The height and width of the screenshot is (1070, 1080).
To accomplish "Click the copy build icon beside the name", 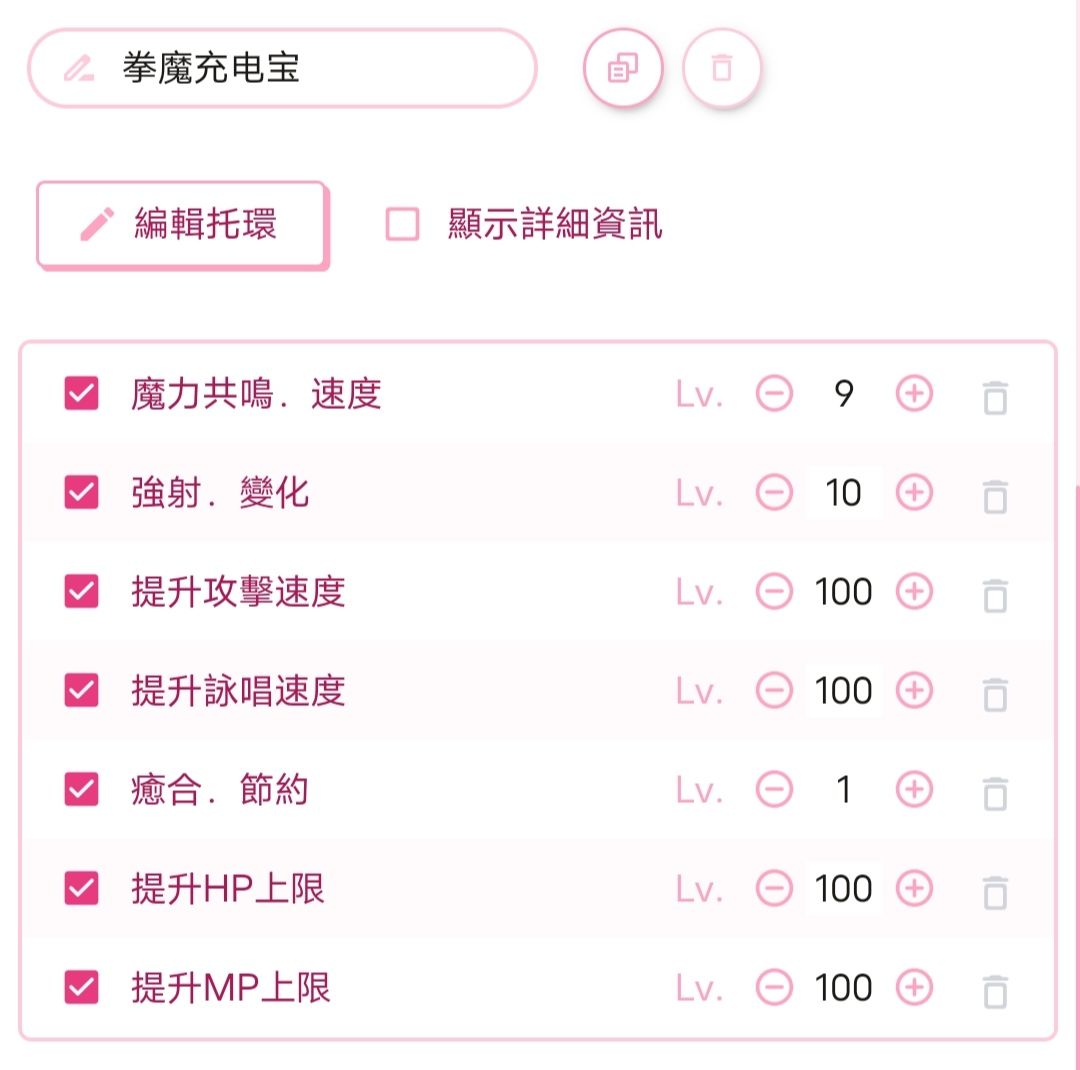I will 622,68.
